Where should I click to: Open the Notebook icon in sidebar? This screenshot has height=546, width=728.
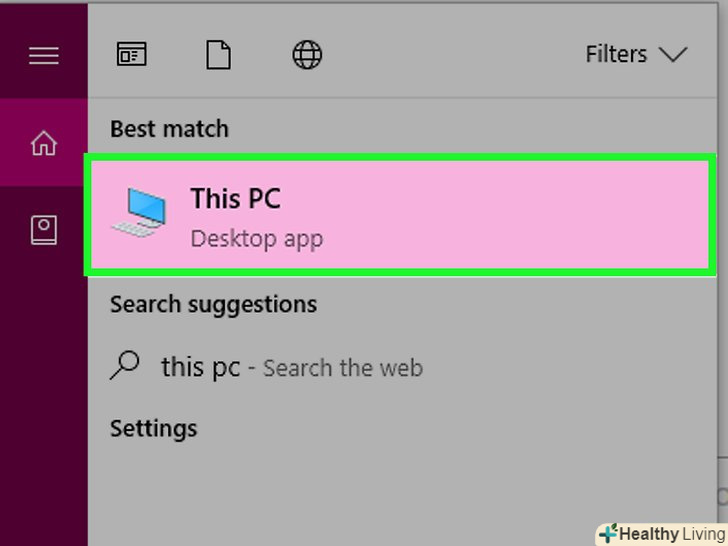(43, 231)
